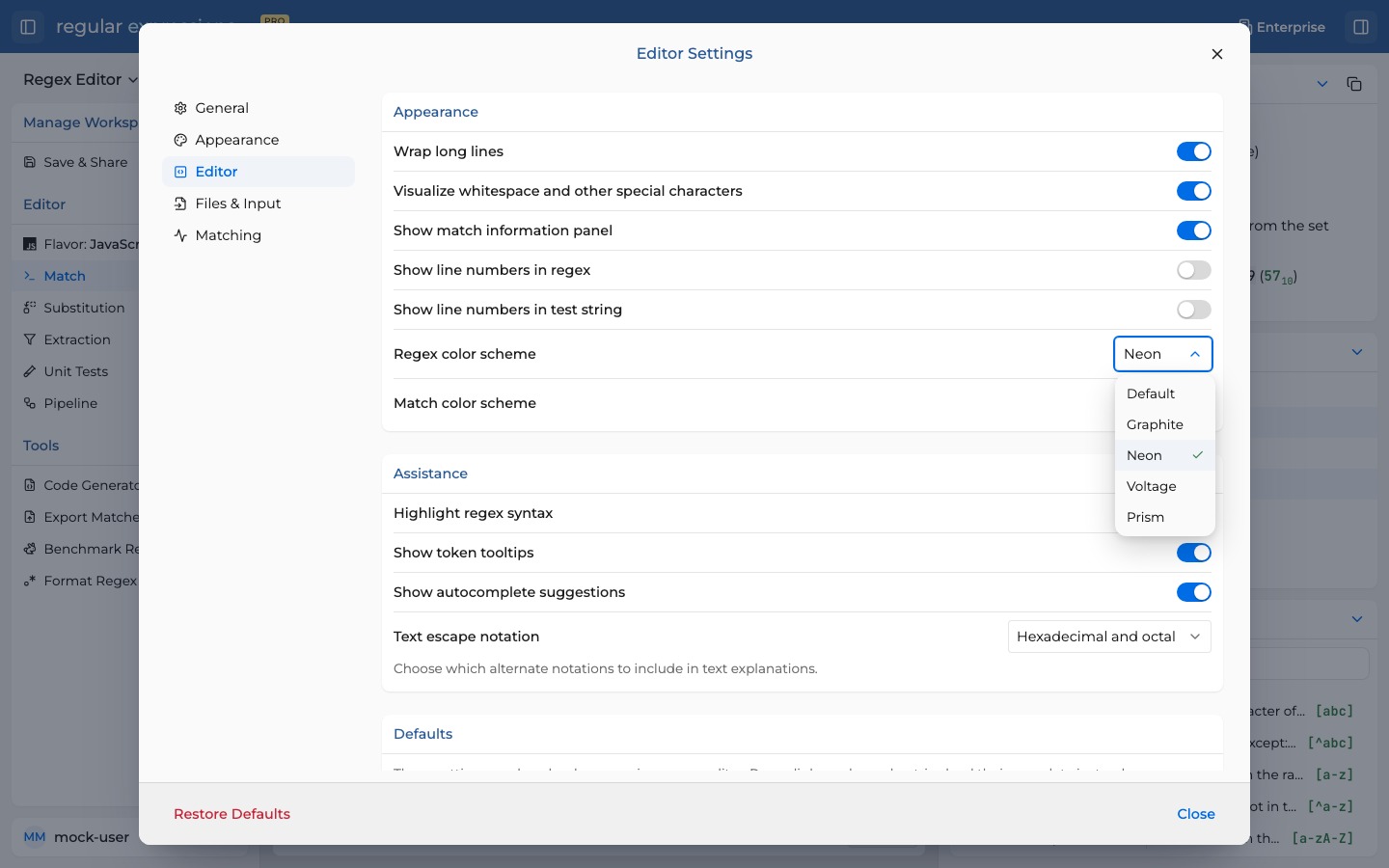Click the Appearance palette icon
This screenshot has width=1389, height=868.
coord(180,140)
